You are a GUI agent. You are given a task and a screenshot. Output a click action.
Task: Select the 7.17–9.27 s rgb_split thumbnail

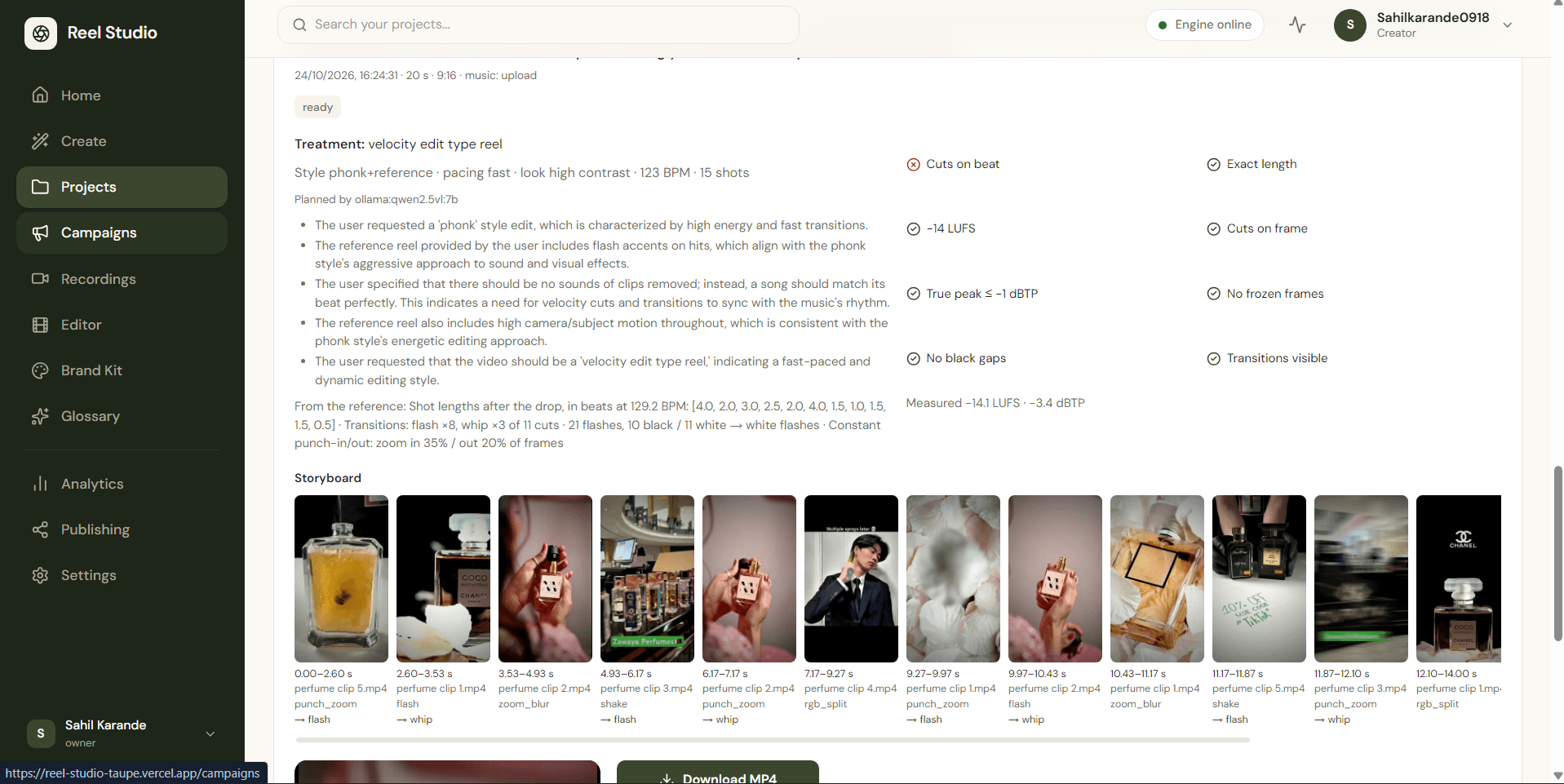(x=851, y=578)
